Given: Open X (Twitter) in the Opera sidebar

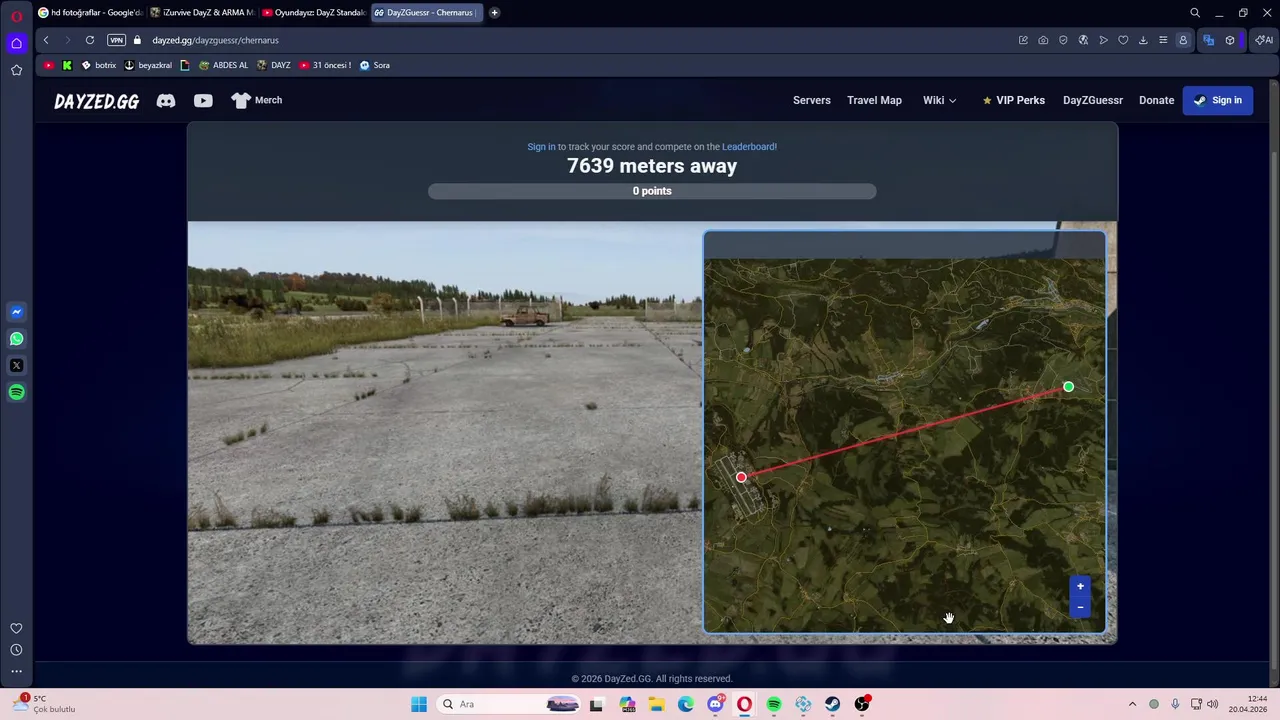Looking at the screenshot, I should coord(17,366).
